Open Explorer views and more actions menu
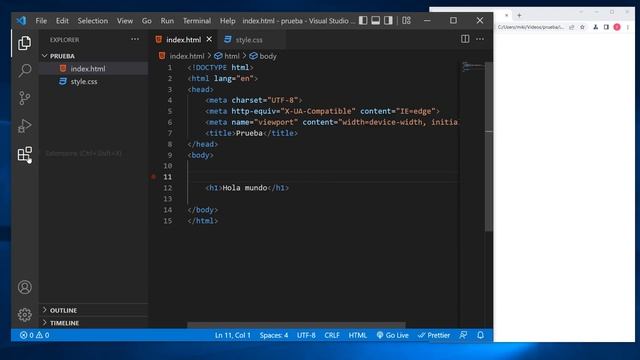 click(135, 40)
